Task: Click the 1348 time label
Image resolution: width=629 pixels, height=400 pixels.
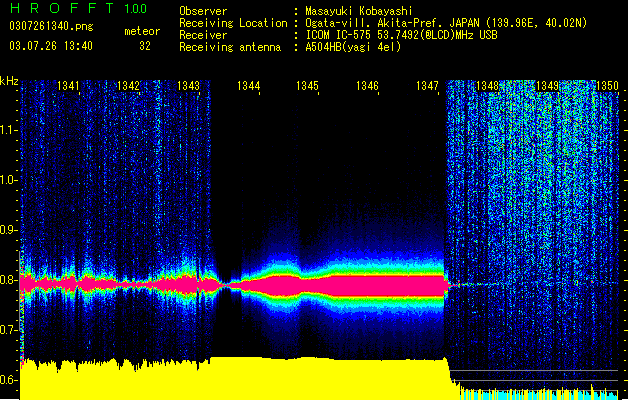Action: [487, 86]
